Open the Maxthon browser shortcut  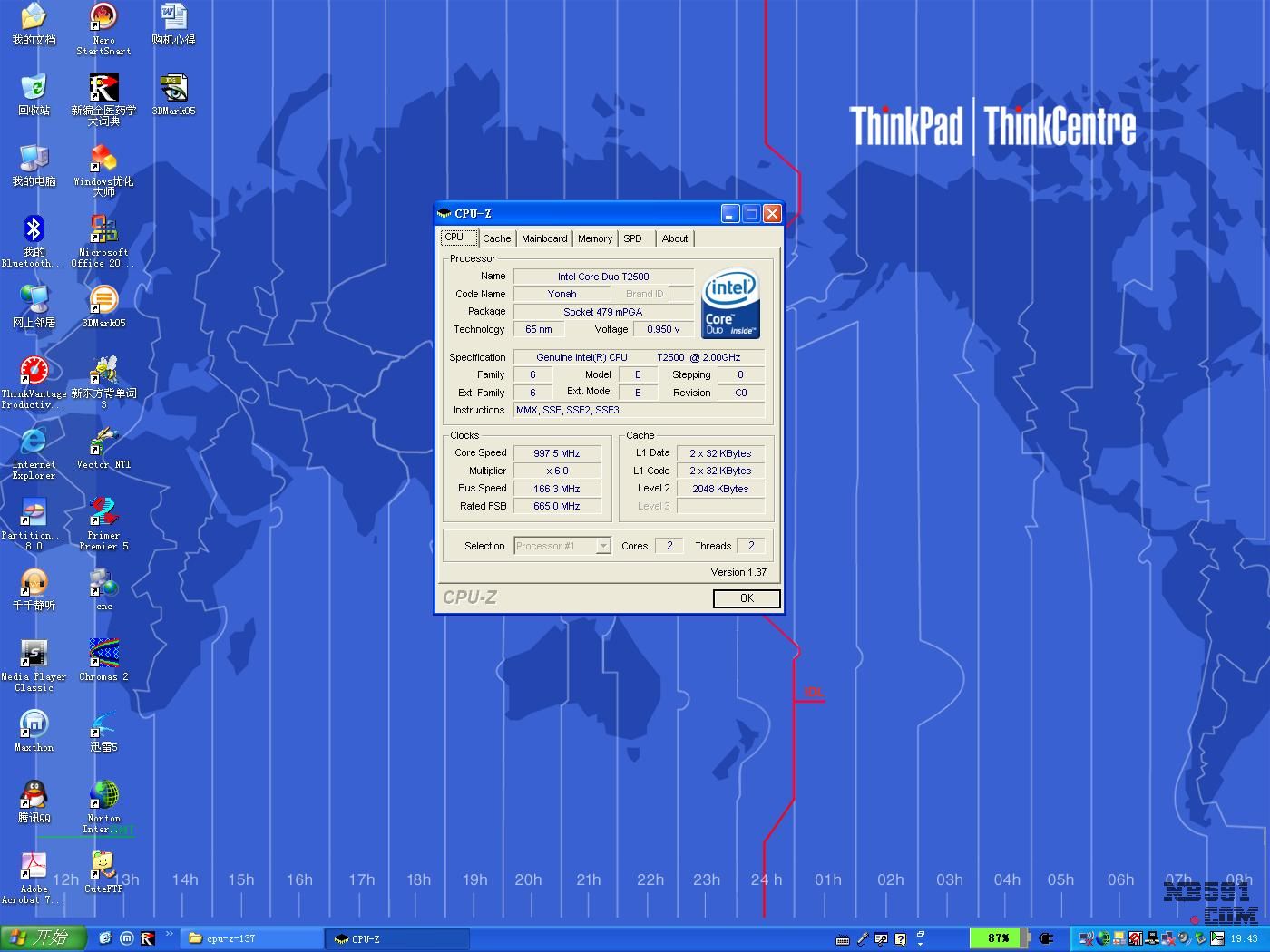pos(34,724)
